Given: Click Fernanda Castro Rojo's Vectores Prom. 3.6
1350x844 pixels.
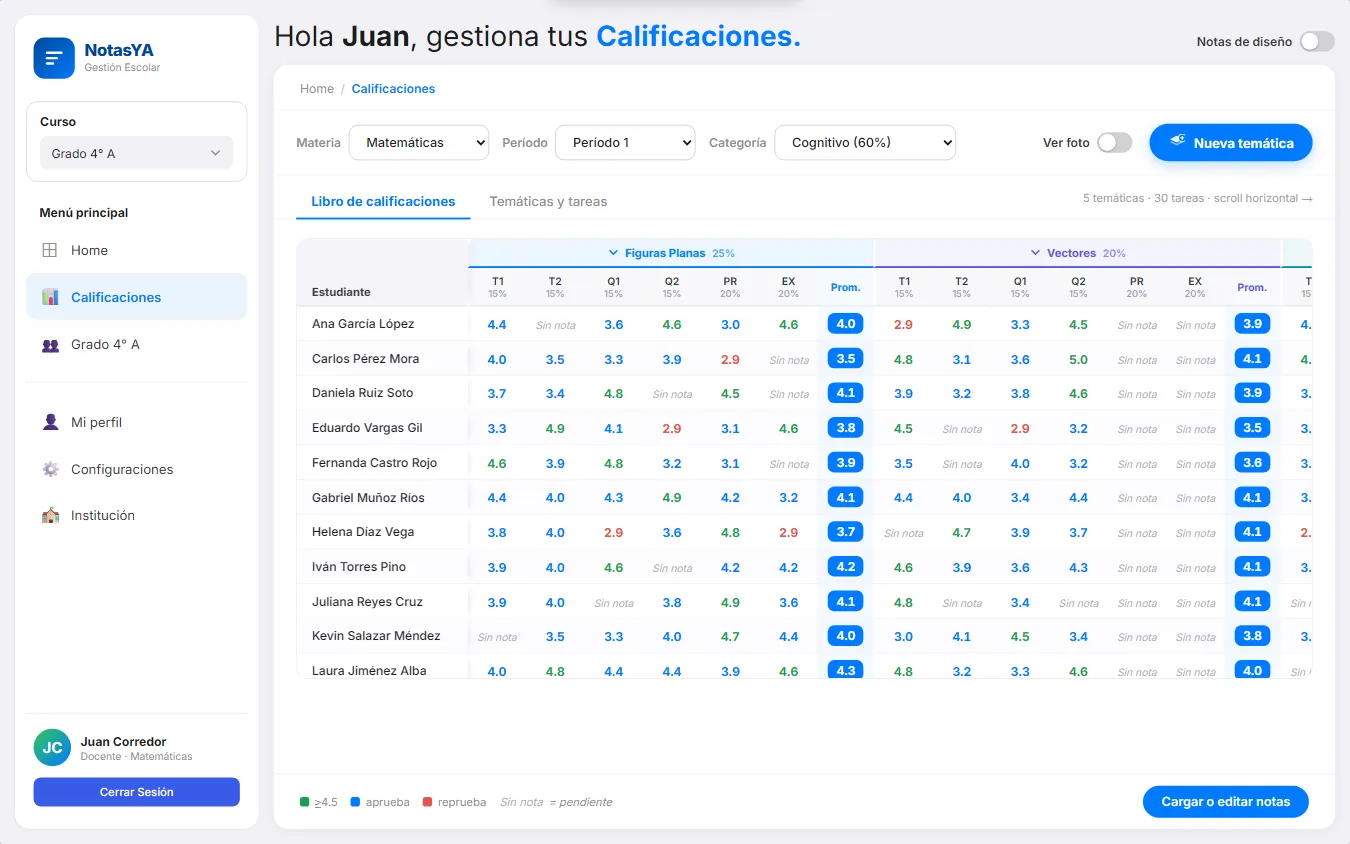Looking at the screenshot, I should [x=1252, y=463].
